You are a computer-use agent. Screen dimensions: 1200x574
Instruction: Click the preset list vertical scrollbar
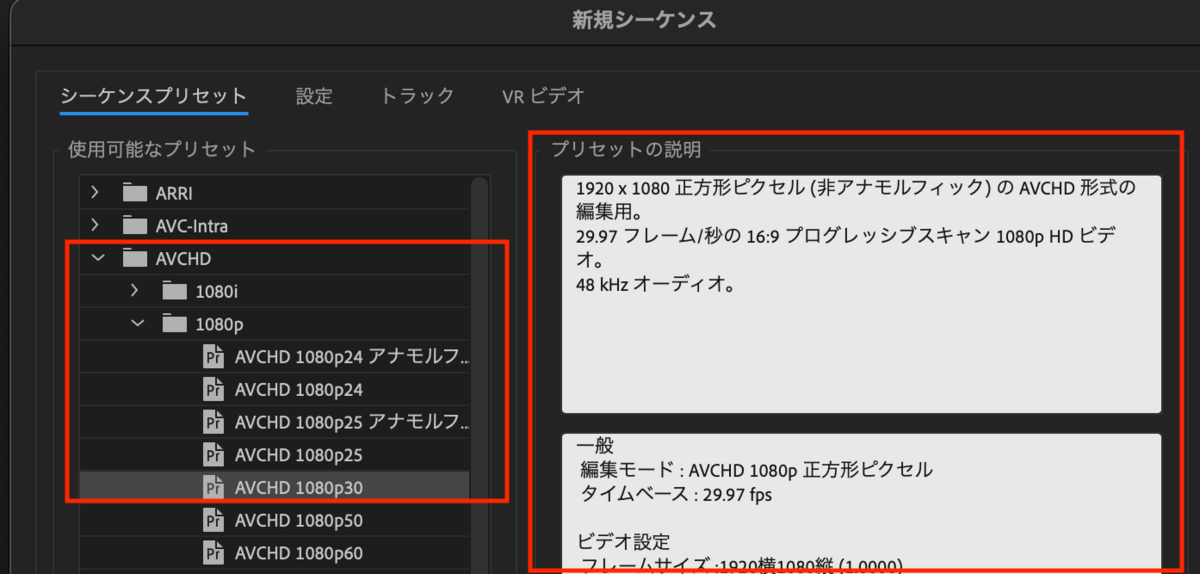click(479, 375)
